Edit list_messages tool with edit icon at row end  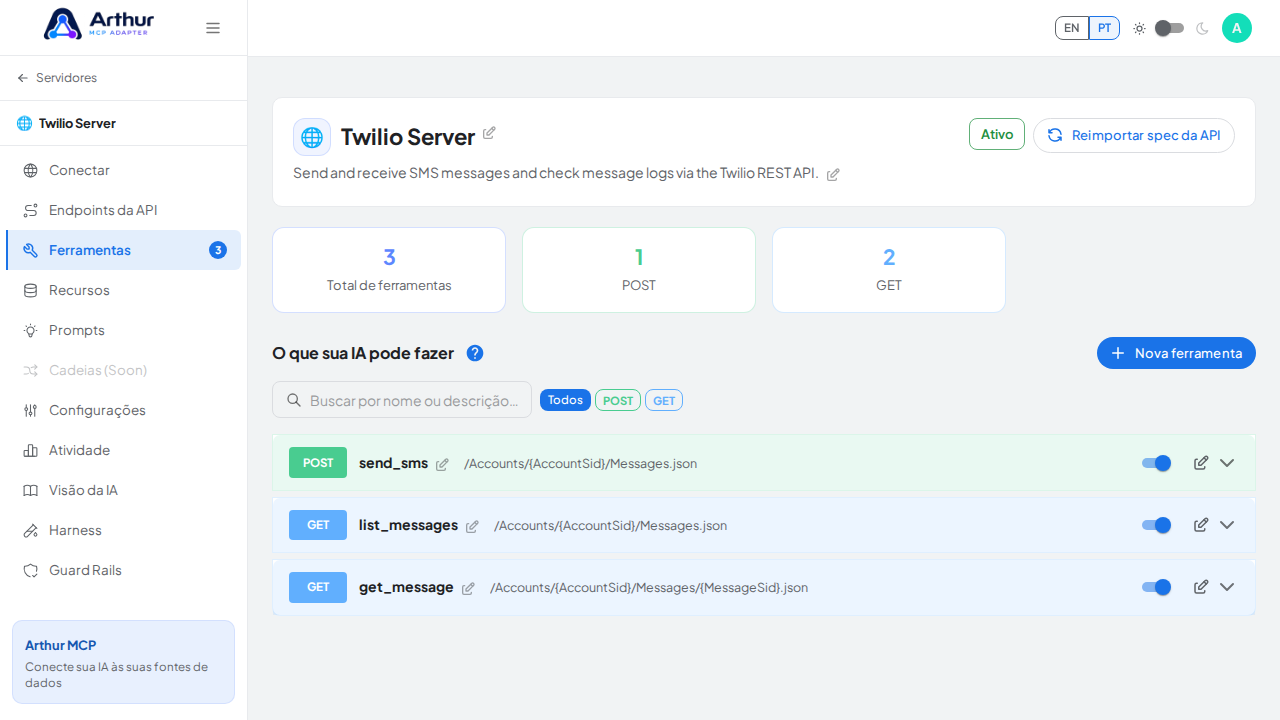coord(1201,525)
